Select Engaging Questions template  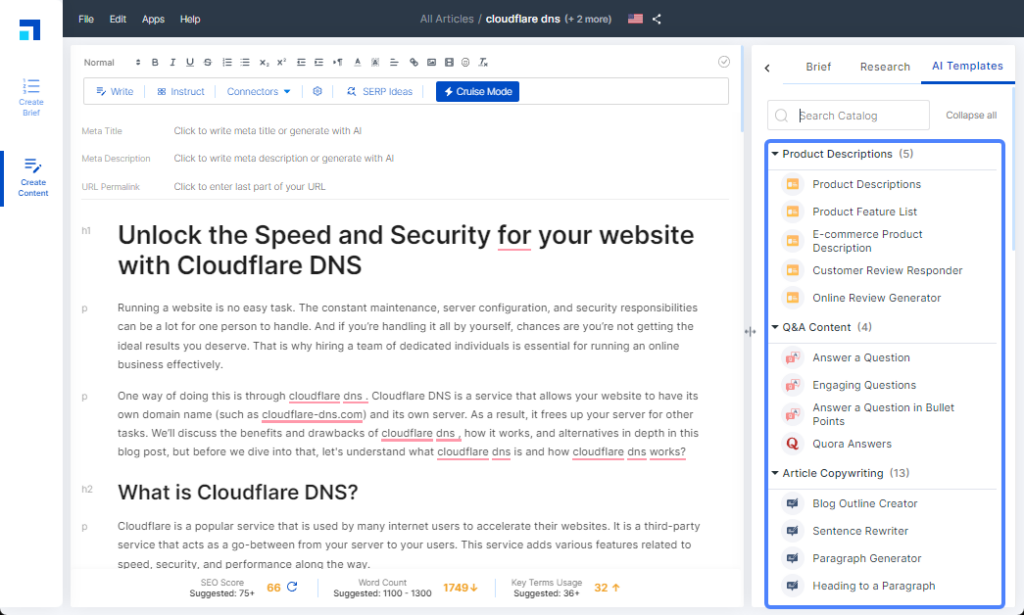pos(864,385)
